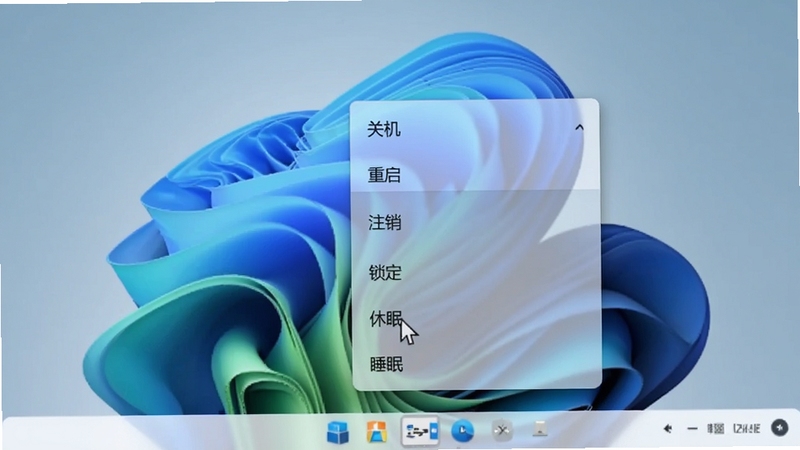Open the orange app icon in taskbar
800x450 pixels.
(x=377, y=432)
